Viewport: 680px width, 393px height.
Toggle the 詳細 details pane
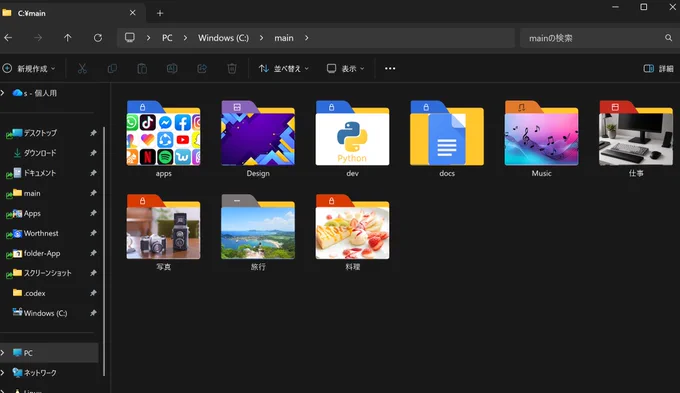click(658, 69)
